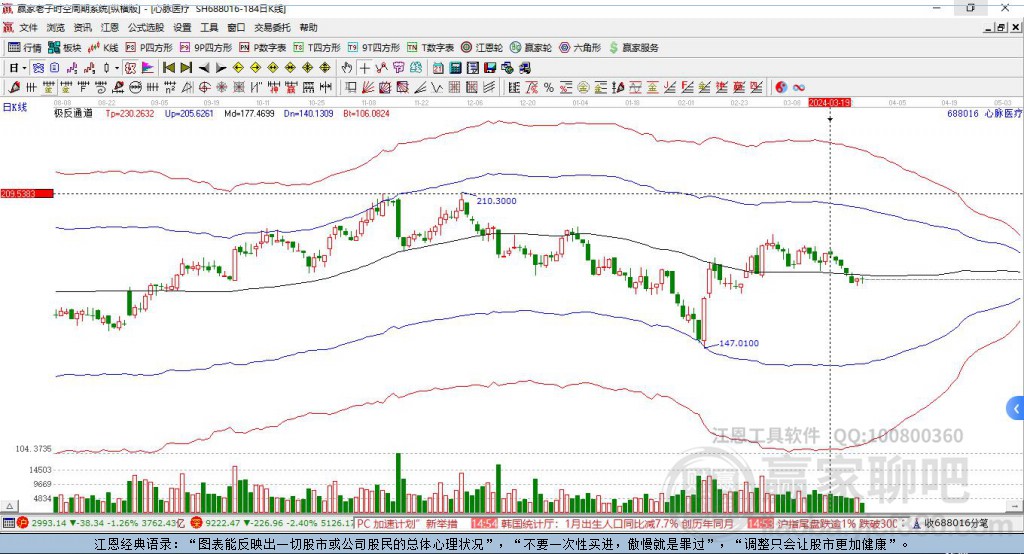Open the 帮助 menu

point(308,27)
